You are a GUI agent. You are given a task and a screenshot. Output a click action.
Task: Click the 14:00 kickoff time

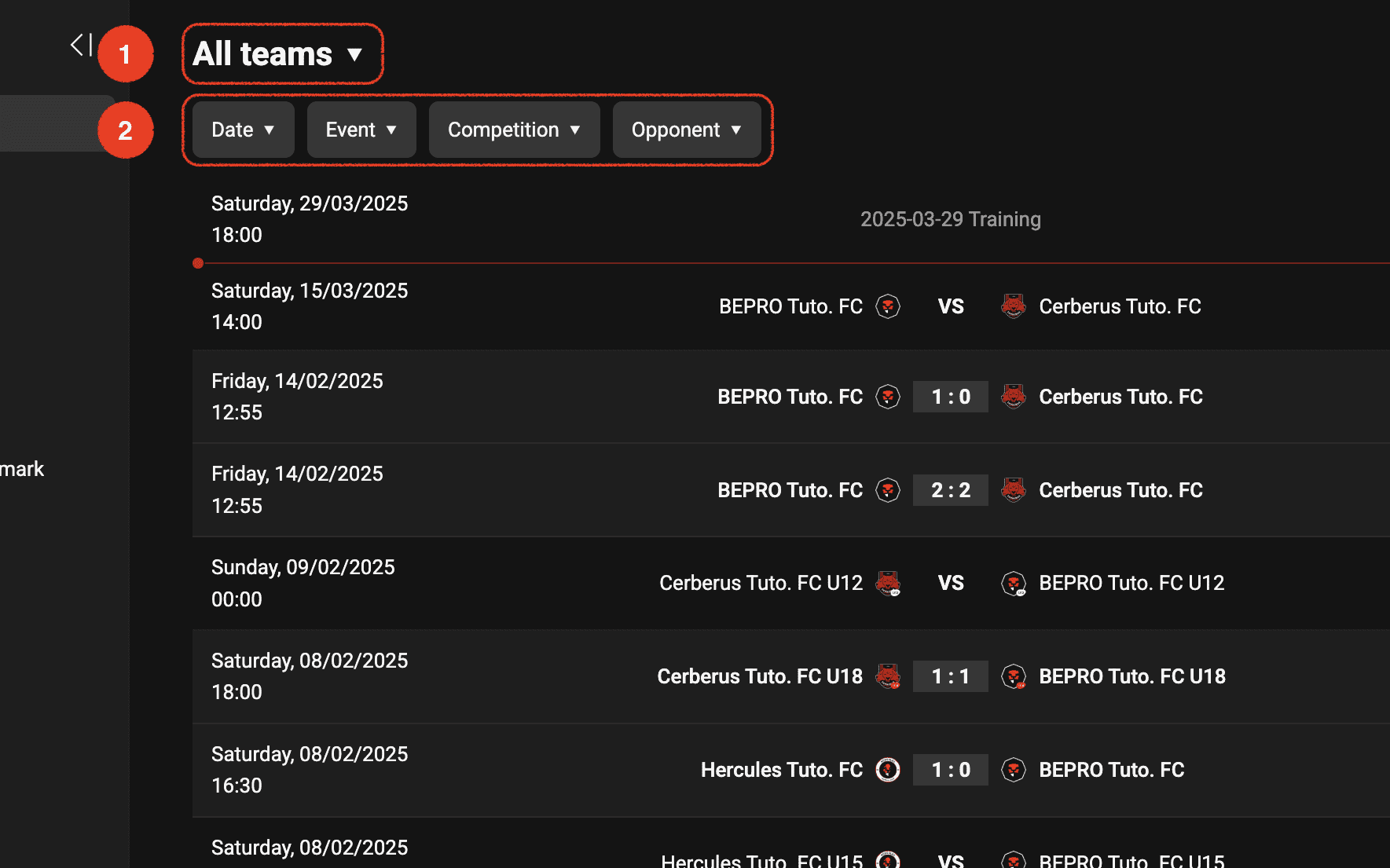(x=237, y=322)
